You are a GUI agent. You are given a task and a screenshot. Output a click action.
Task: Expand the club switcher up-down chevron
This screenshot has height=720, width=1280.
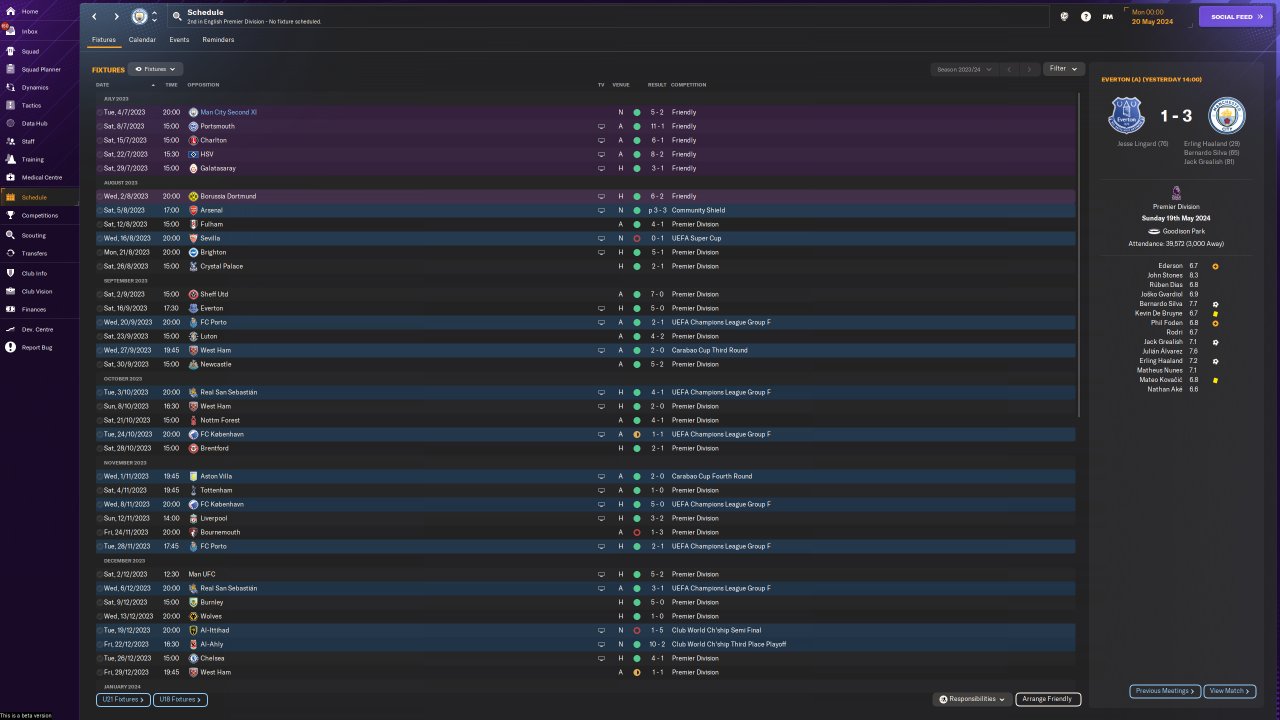click(154, 17)
